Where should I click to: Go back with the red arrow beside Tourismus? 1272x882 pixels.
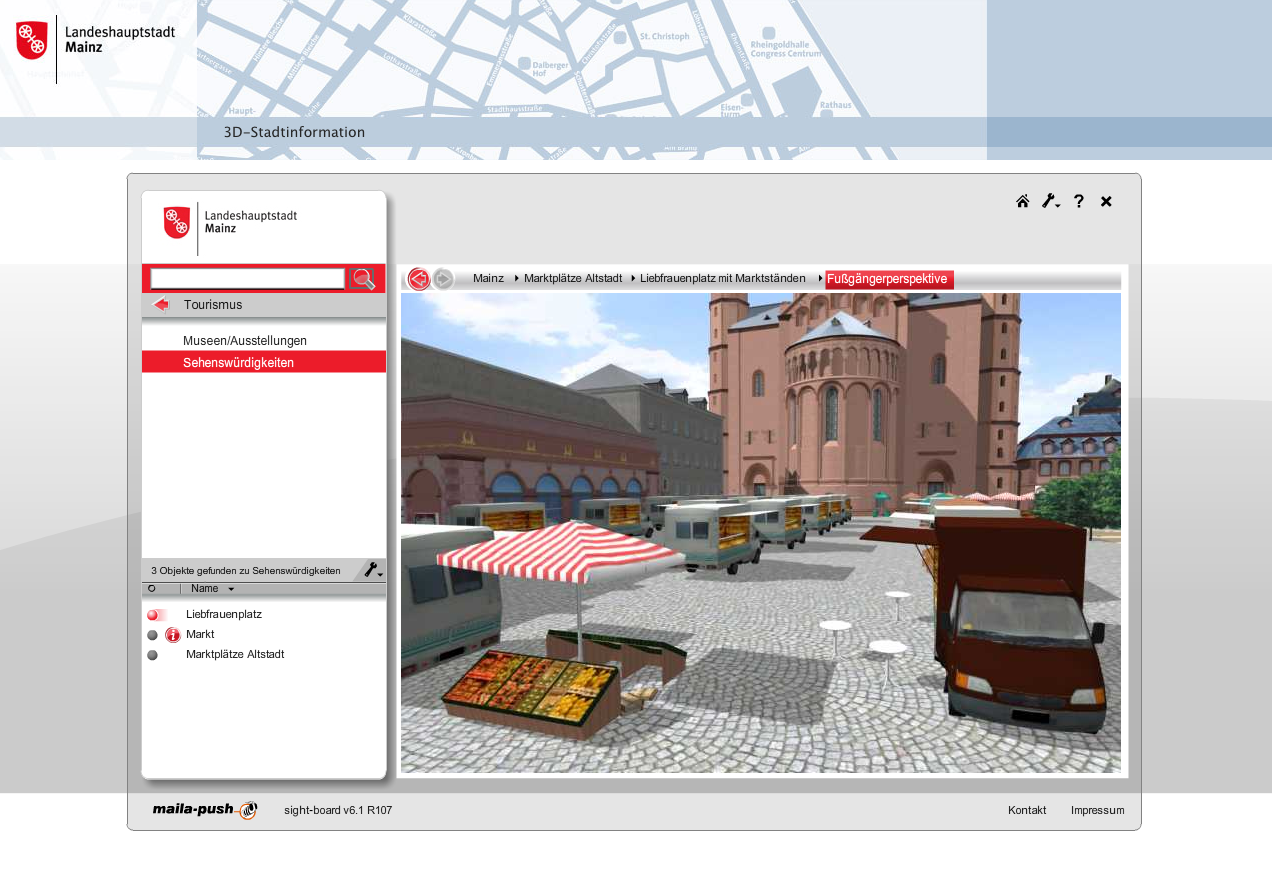[x=161, y=305]
